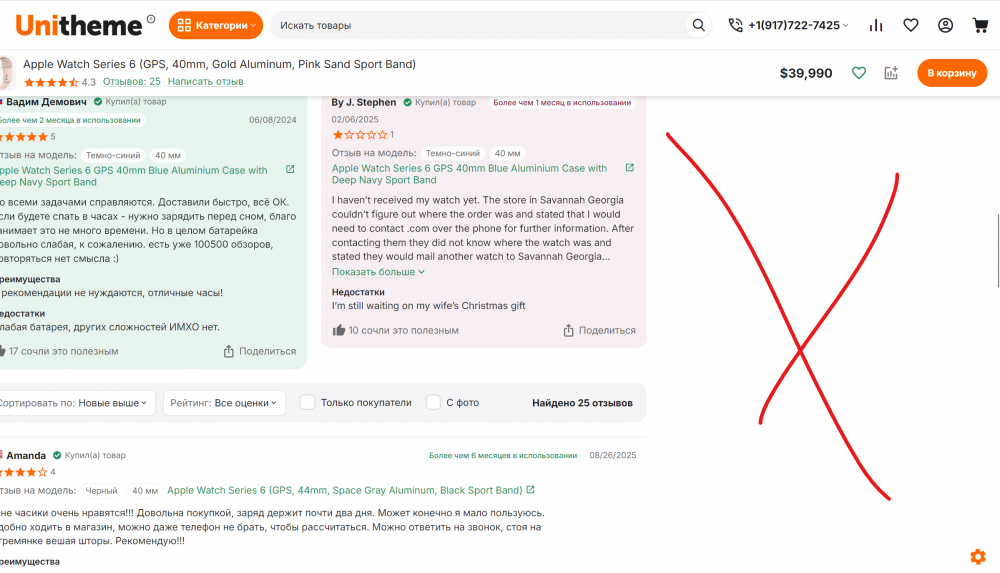Click Найдено 25 отзывов text
Screen dimensions: 1000x573
tap(582, 403)
